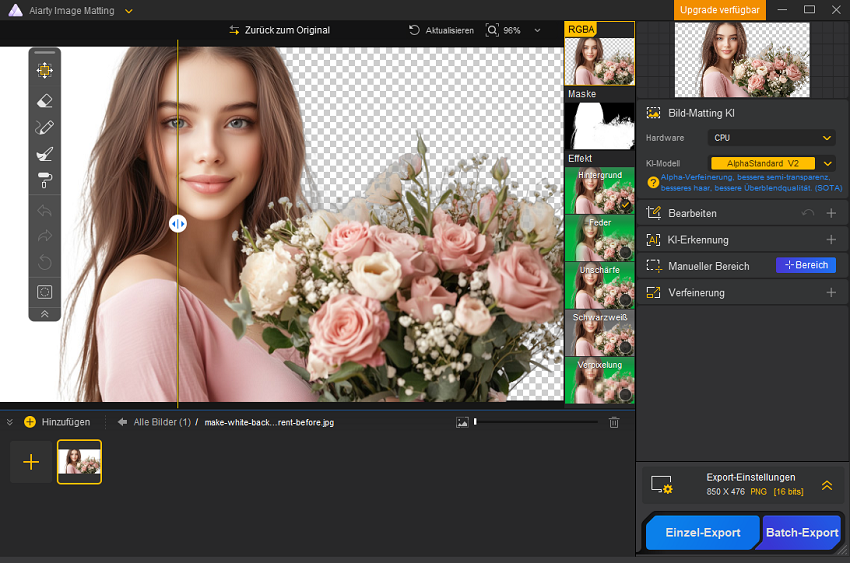850x563 pixels.
Task: Select the move/pan tool in the floating toolbar
Action: point(44,70)
